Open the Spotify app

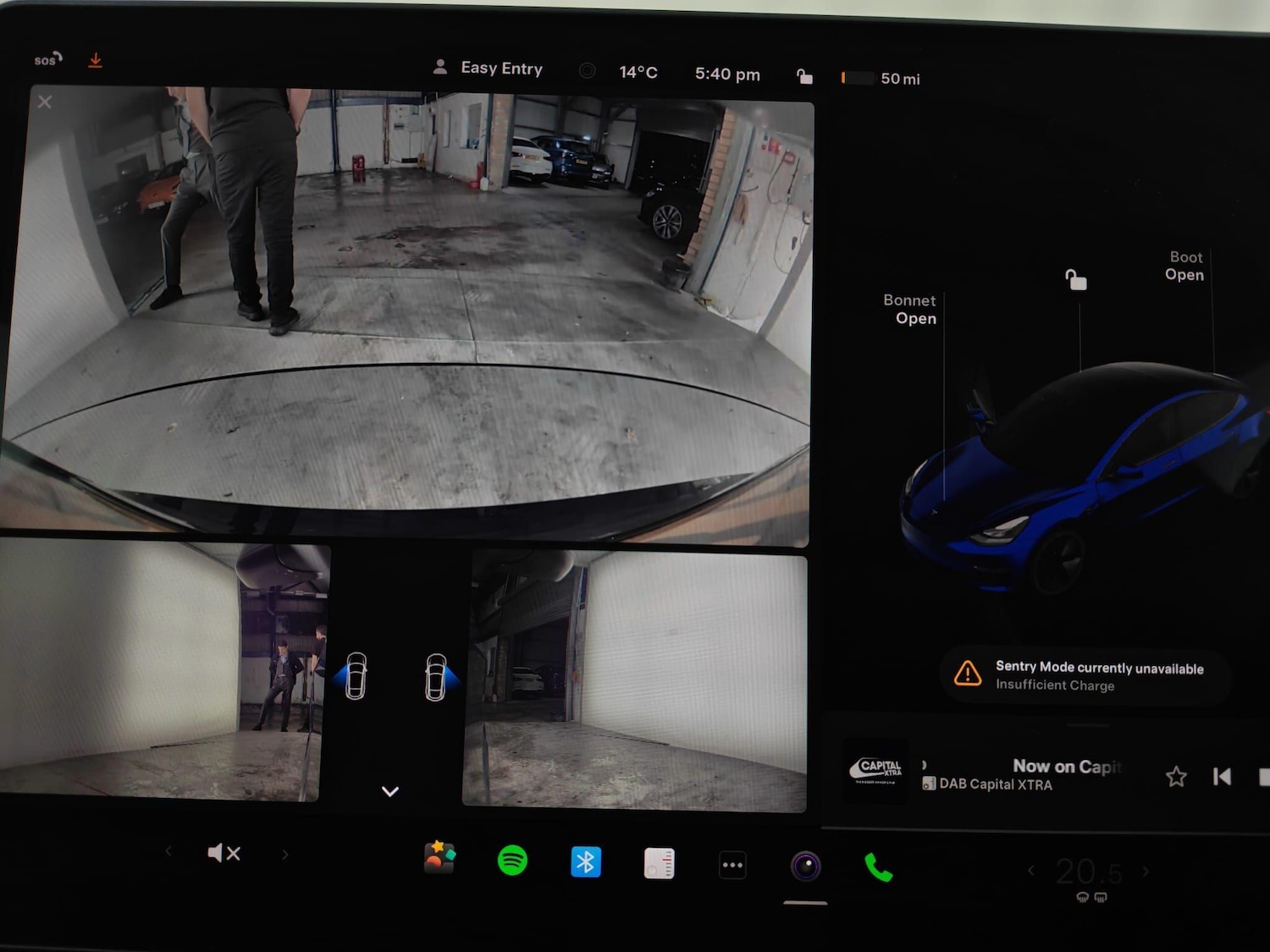pos(512,861)
